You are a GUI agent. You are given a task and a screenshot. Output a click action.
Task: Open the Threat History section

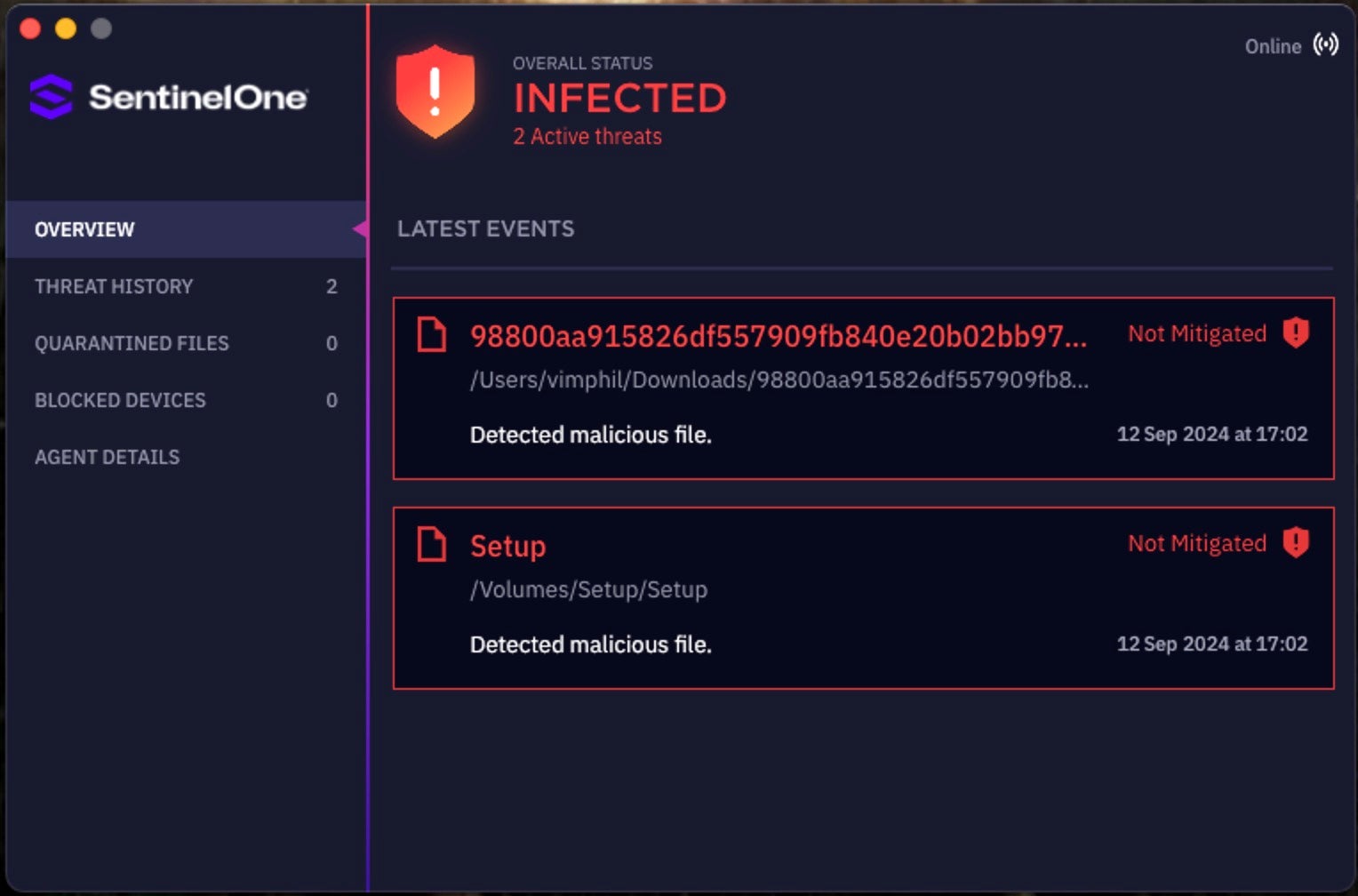(x=114, y=286)
